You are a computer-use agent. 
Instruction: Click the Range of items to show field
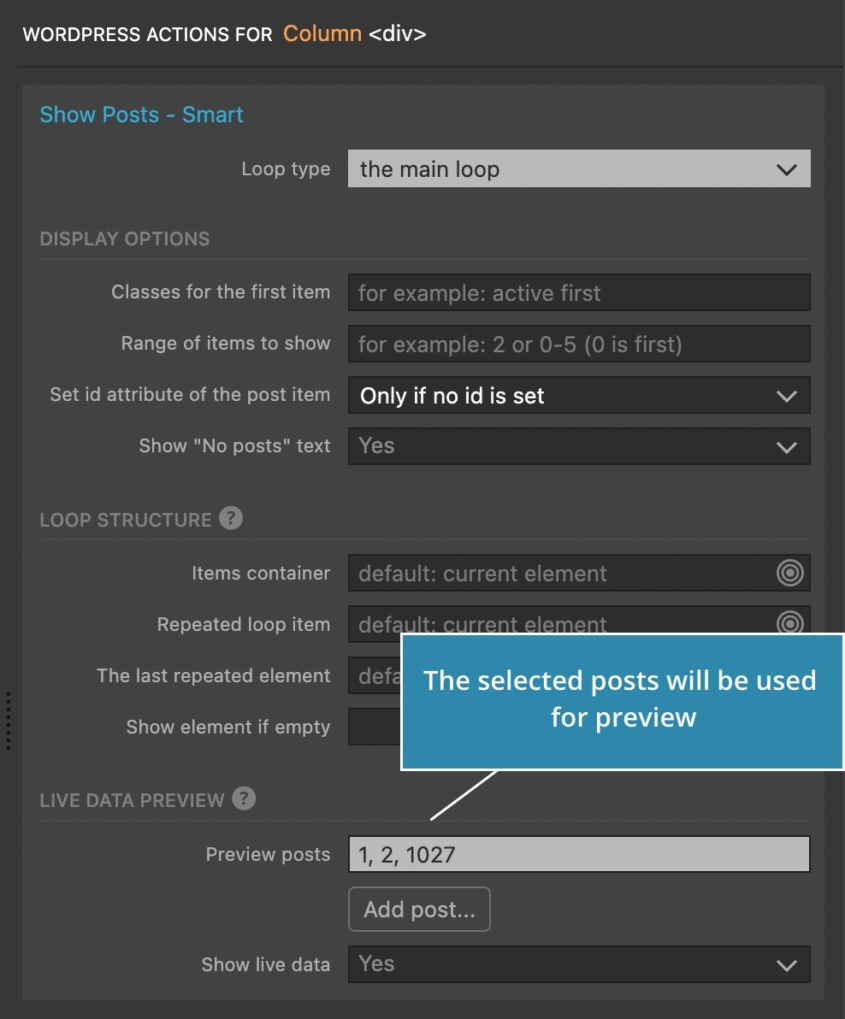(x=579, y=343)
